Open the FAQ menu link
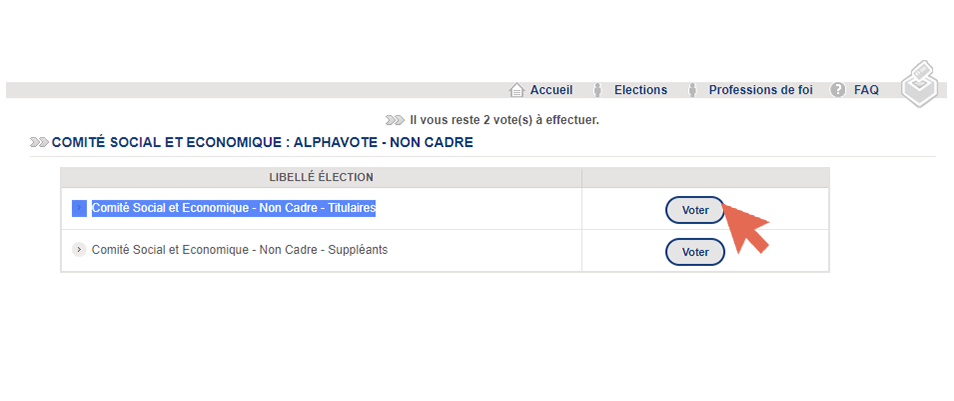Image resolution: width=954 pixels, height=401 pixels. (x=866, y=90)
